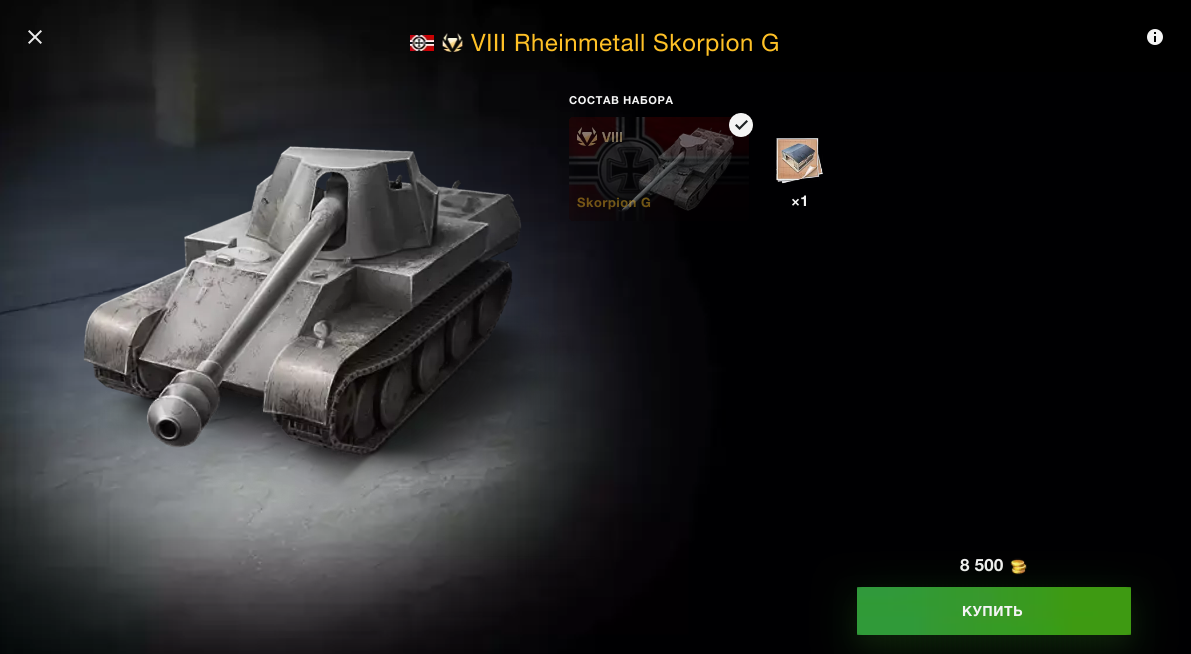Click the tank class icon on the card
Image resolution: width=1191 pixels, height=654 pixels.
tap(586, 137)
